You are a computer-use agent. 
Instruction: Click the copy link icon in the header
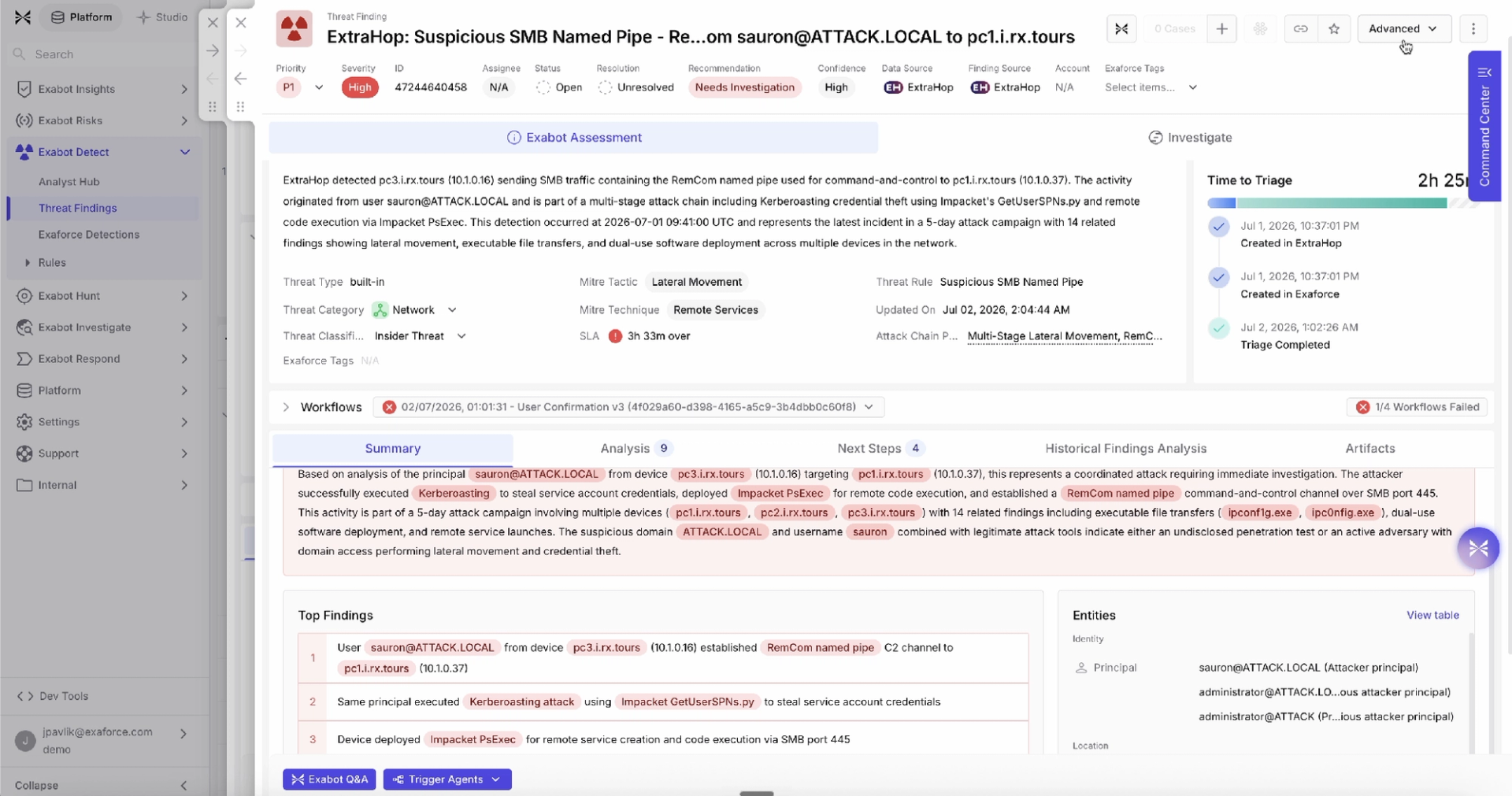point(1301,28)
